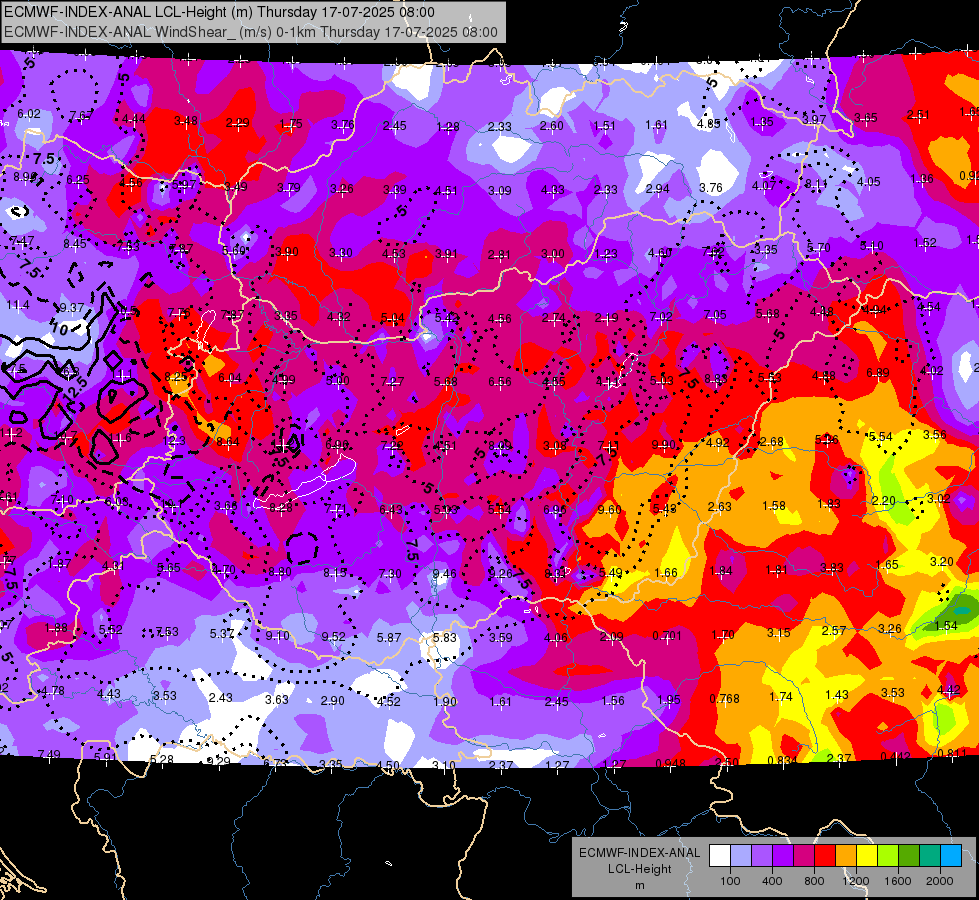This screenshot has width=979, height=900.
Task: Click the wind shear value 0.768
Action: coord(724,699)
